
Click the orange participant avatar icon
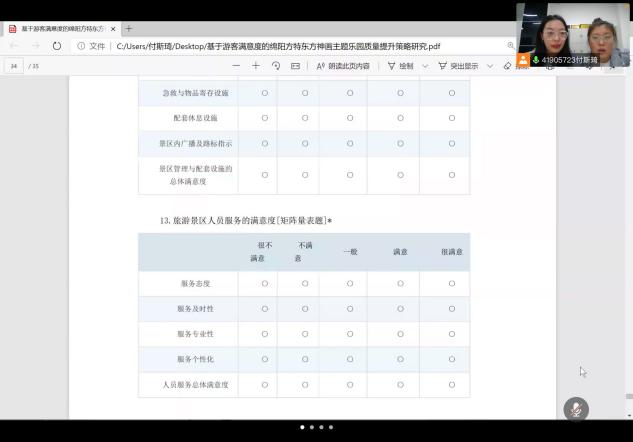pos(523,60)
